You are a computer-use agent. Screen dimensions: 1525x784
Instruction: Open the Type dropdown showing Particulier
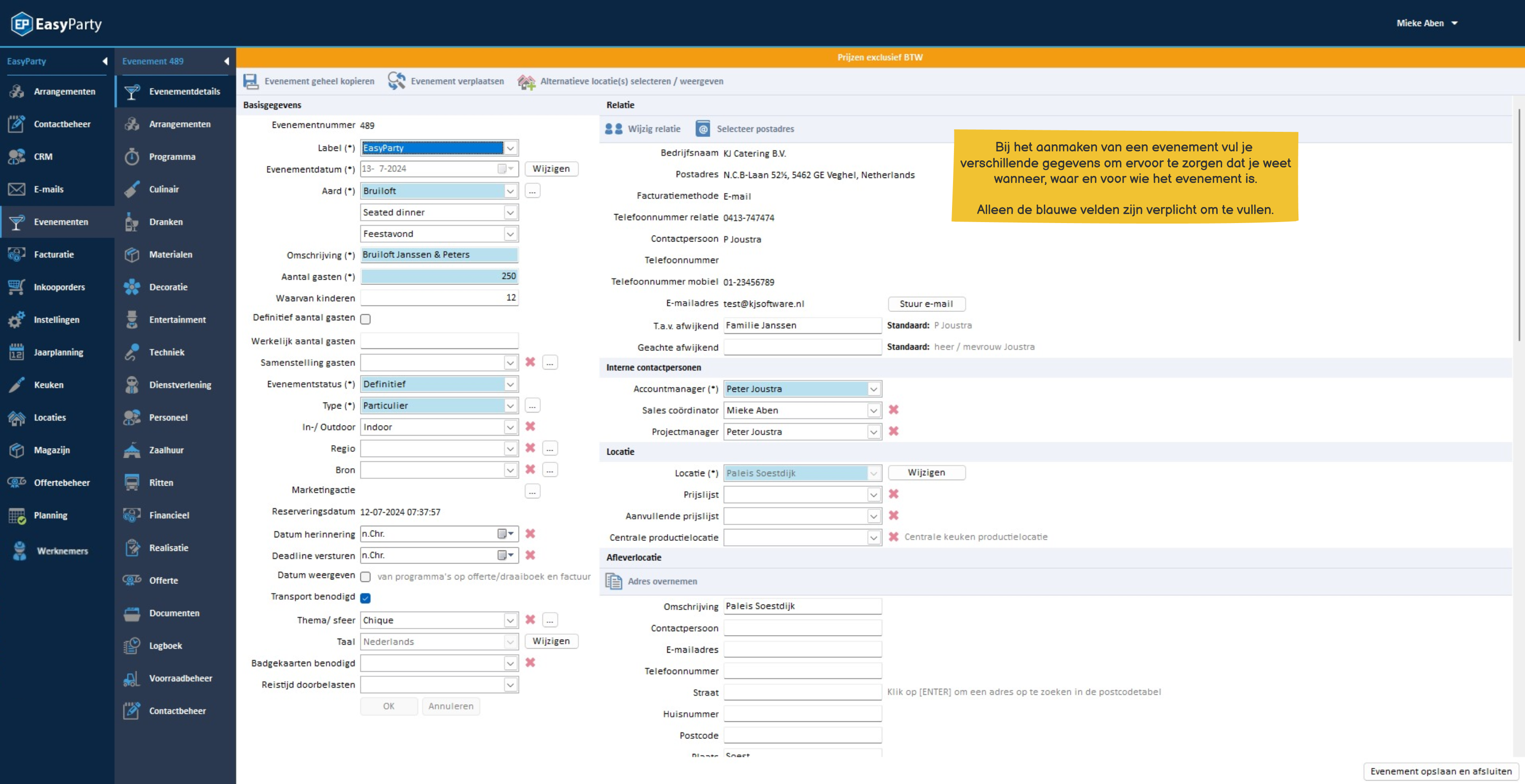(x=439, y=405)
